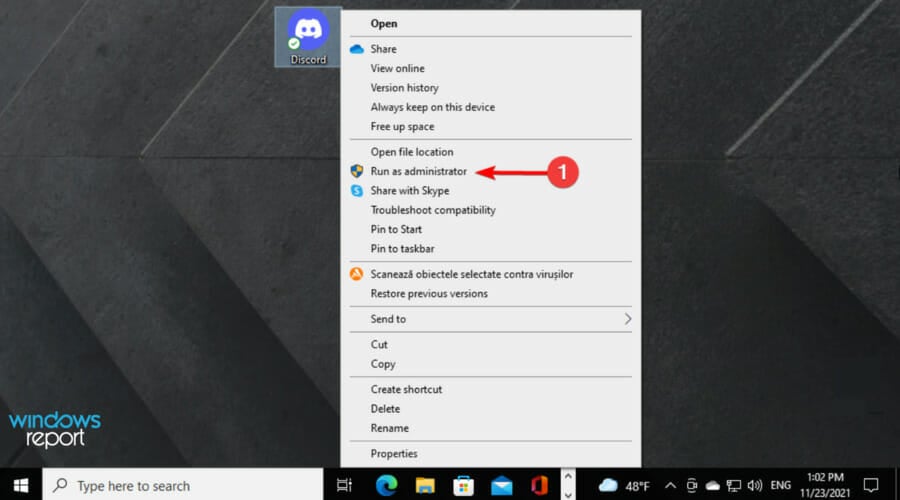This screenshot has height=500, width=900.
Task: Open network status tray icon
Action: click(734, 486)
